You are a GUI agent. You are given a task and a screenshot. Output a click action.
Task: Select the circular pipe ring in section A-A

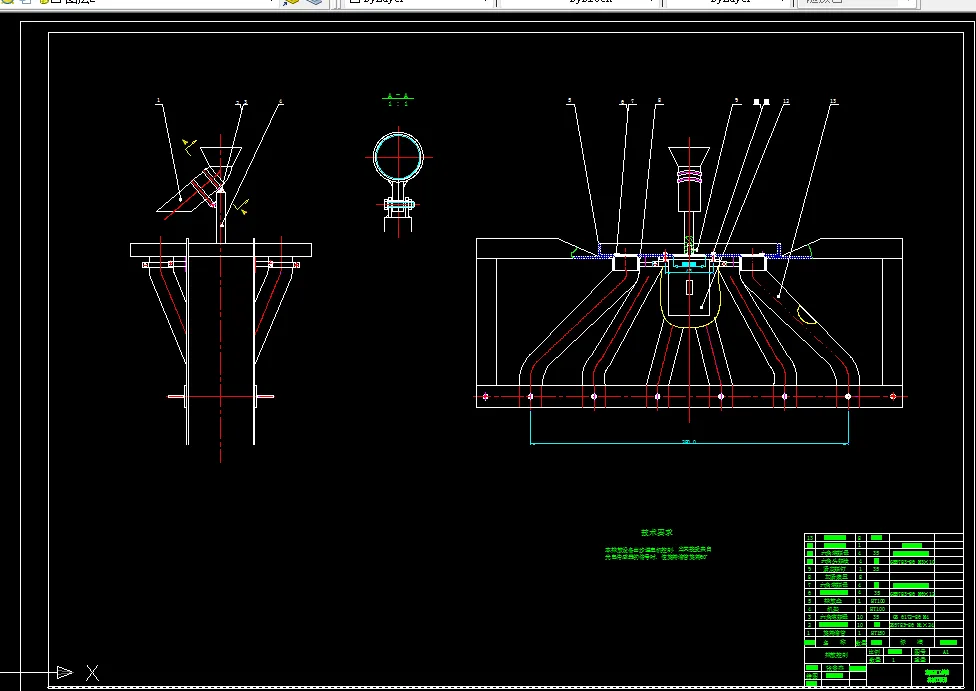tap(398, 157)
